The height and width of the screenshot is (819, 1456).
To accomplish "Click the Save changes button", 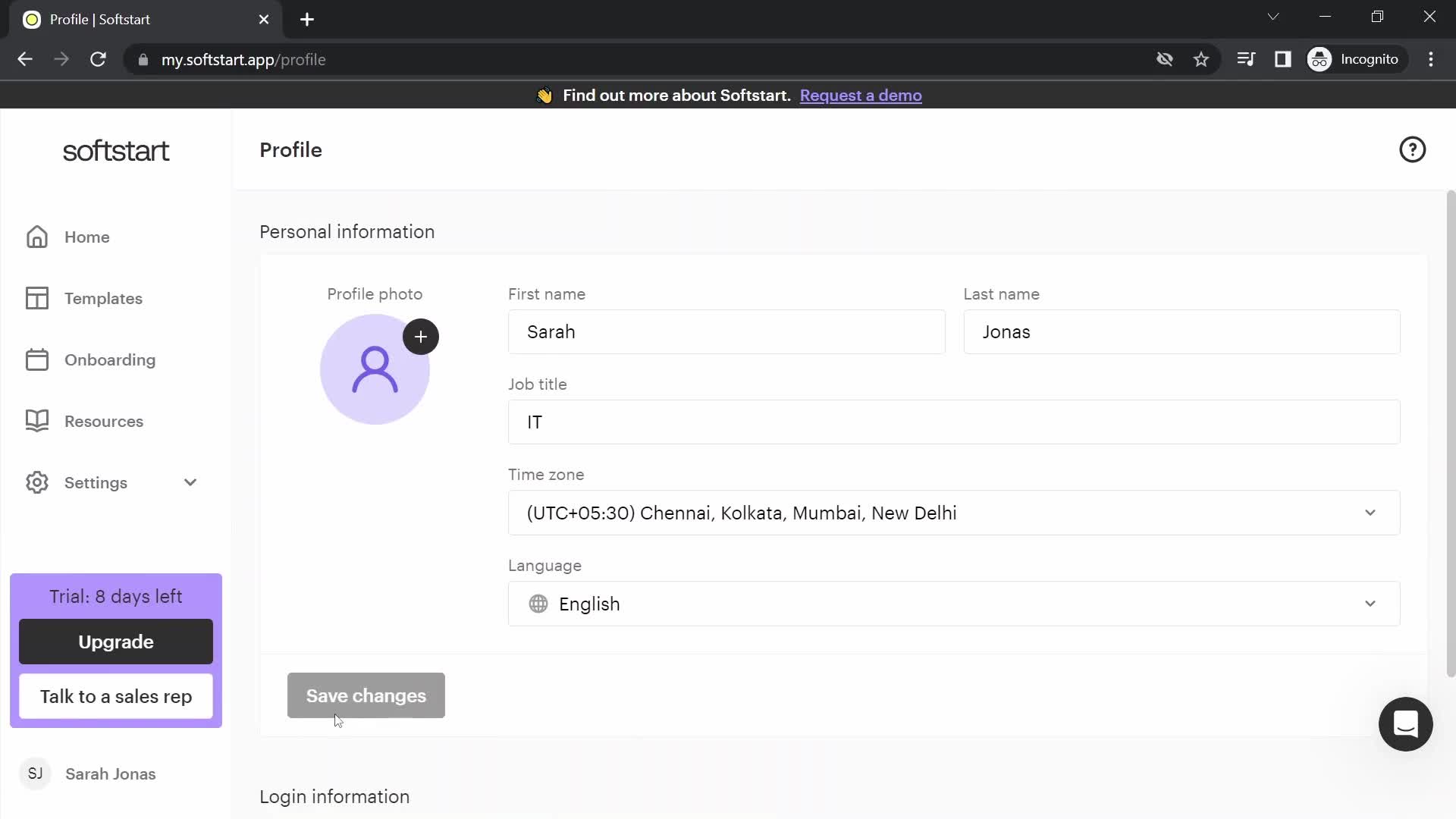I will coord(366,696).
